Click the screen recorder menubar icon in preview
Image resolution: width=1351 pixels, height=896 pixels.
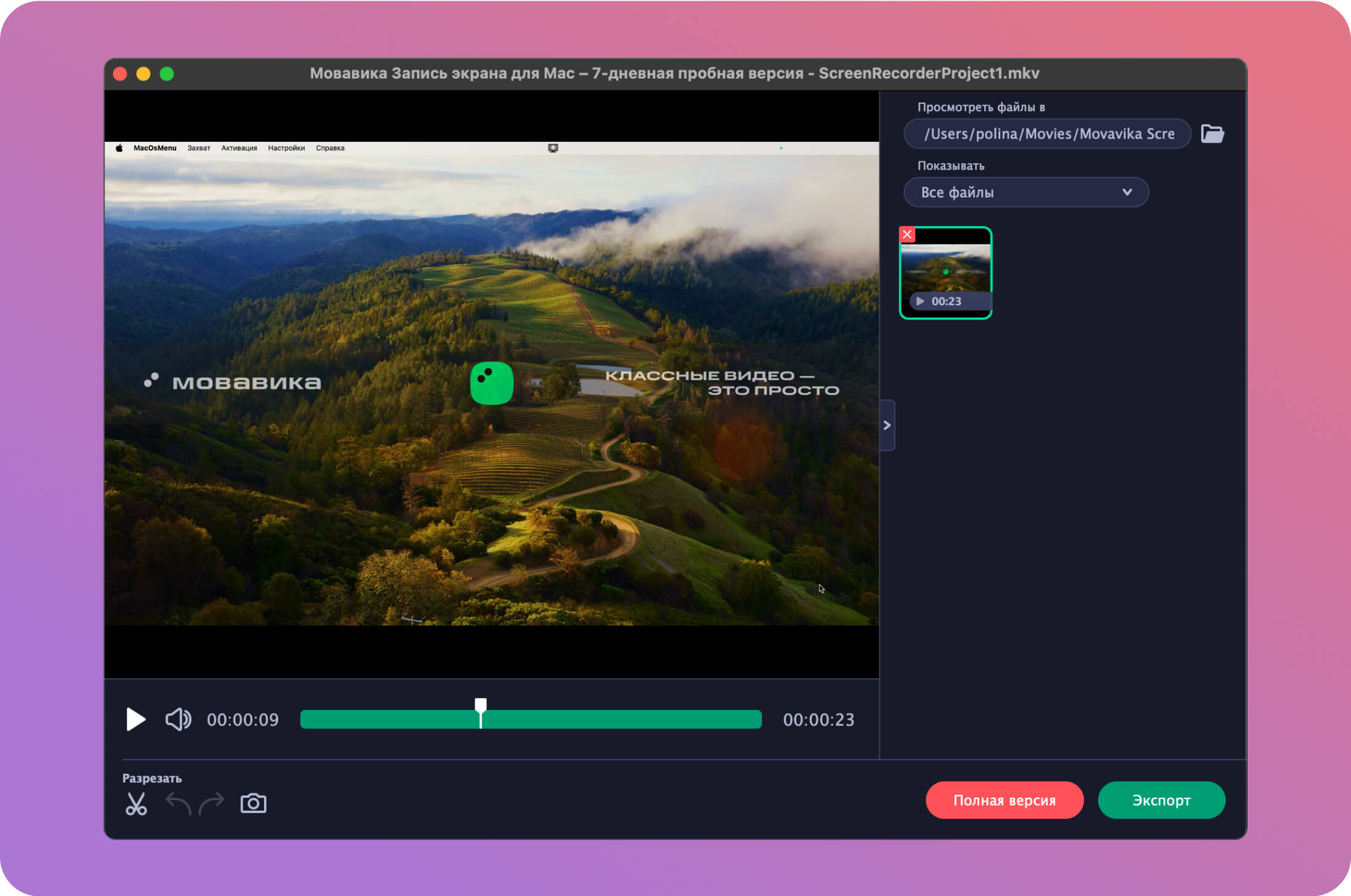pyautogui.click(x=553, y=148)
